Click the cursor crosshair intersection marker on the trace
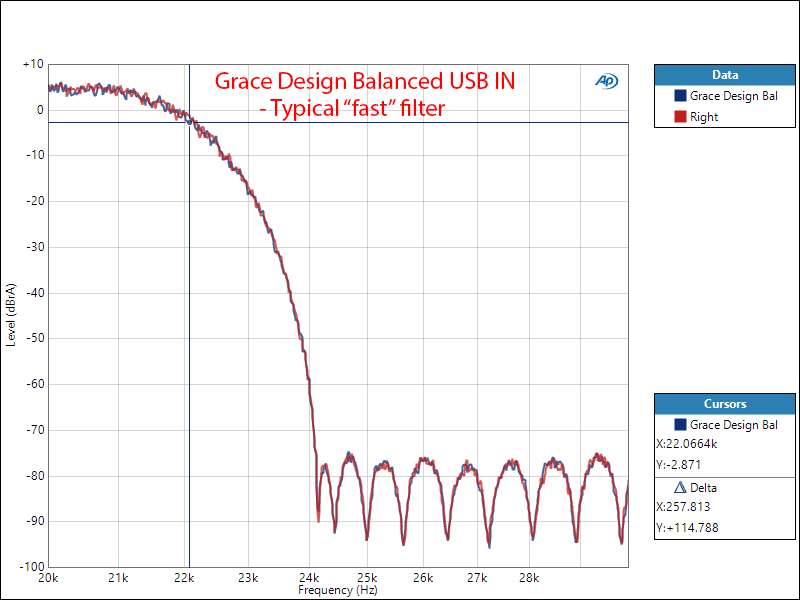The width and height of the screenshot is (800, 600). (x=190, y=122)
